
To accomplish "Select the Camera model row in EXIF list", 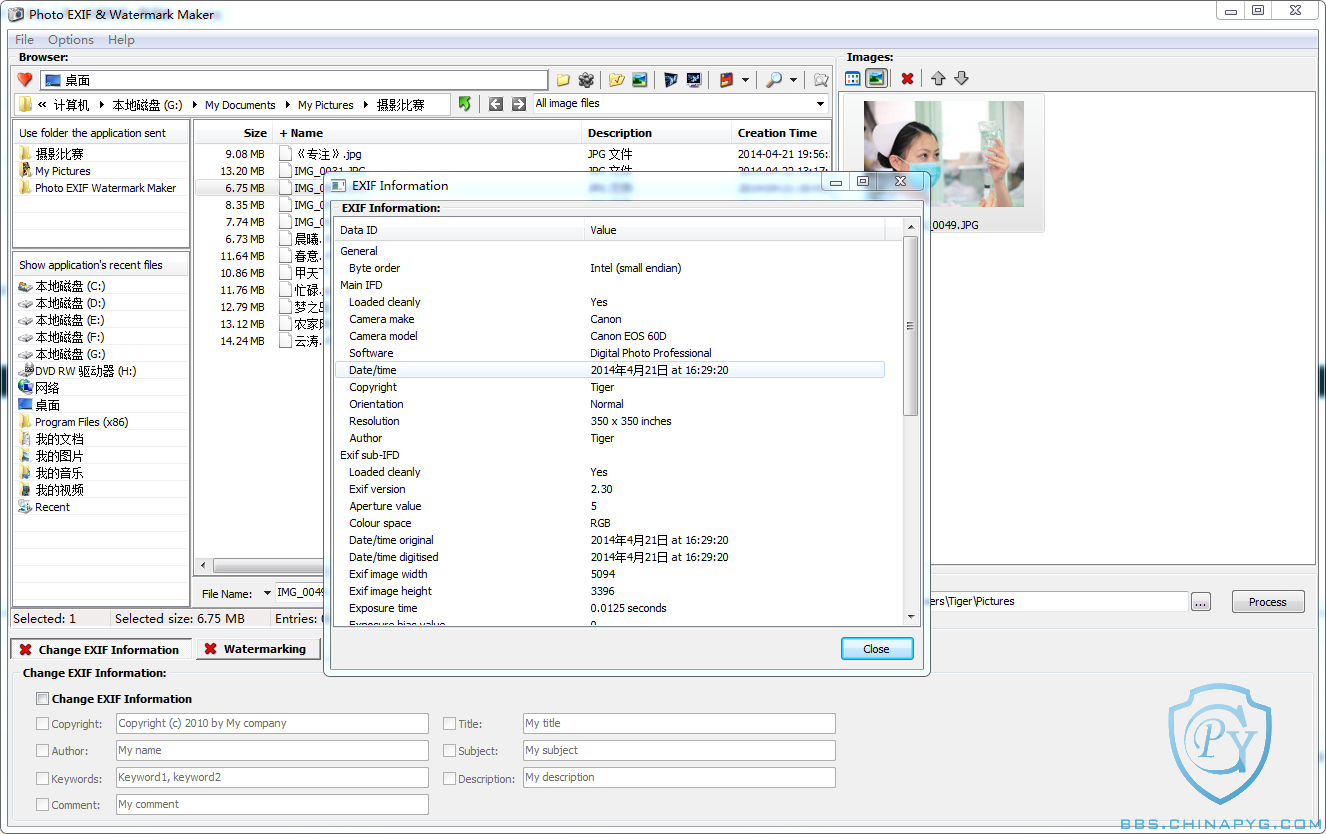I will [x=610, y=336].
